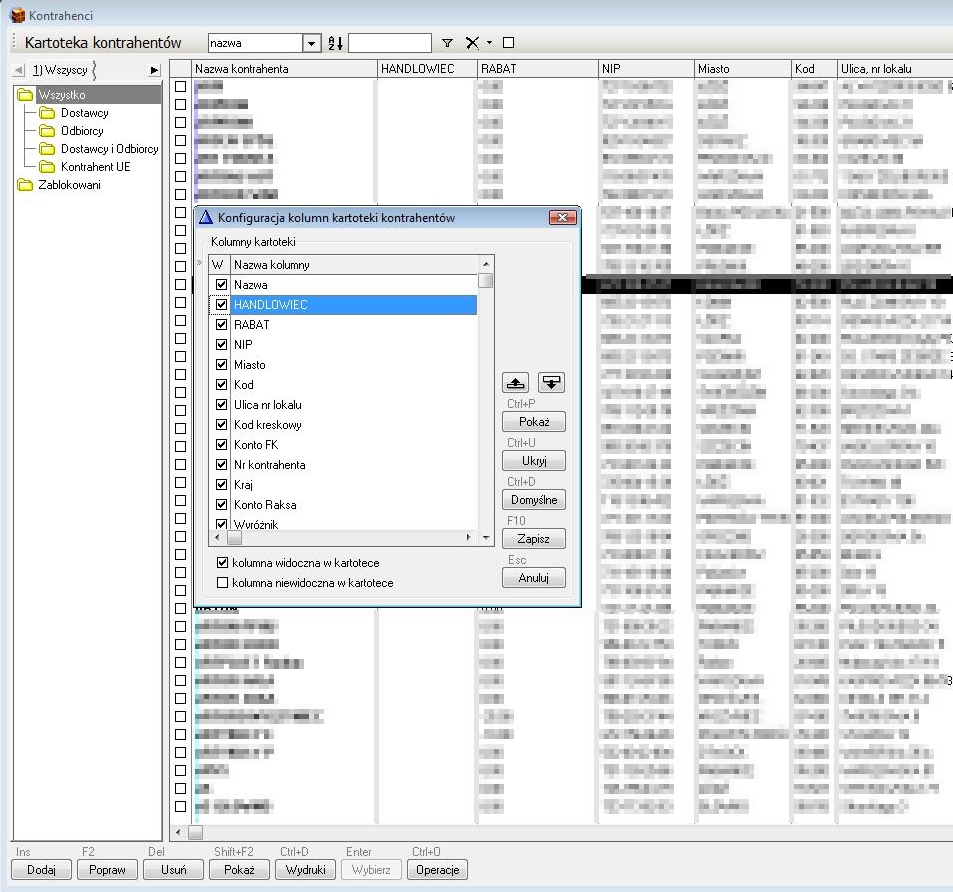Uncheck the Konto FK column checkbox
Image resolution: width=953 pixels, height=892 pixels.
point(222,445)
